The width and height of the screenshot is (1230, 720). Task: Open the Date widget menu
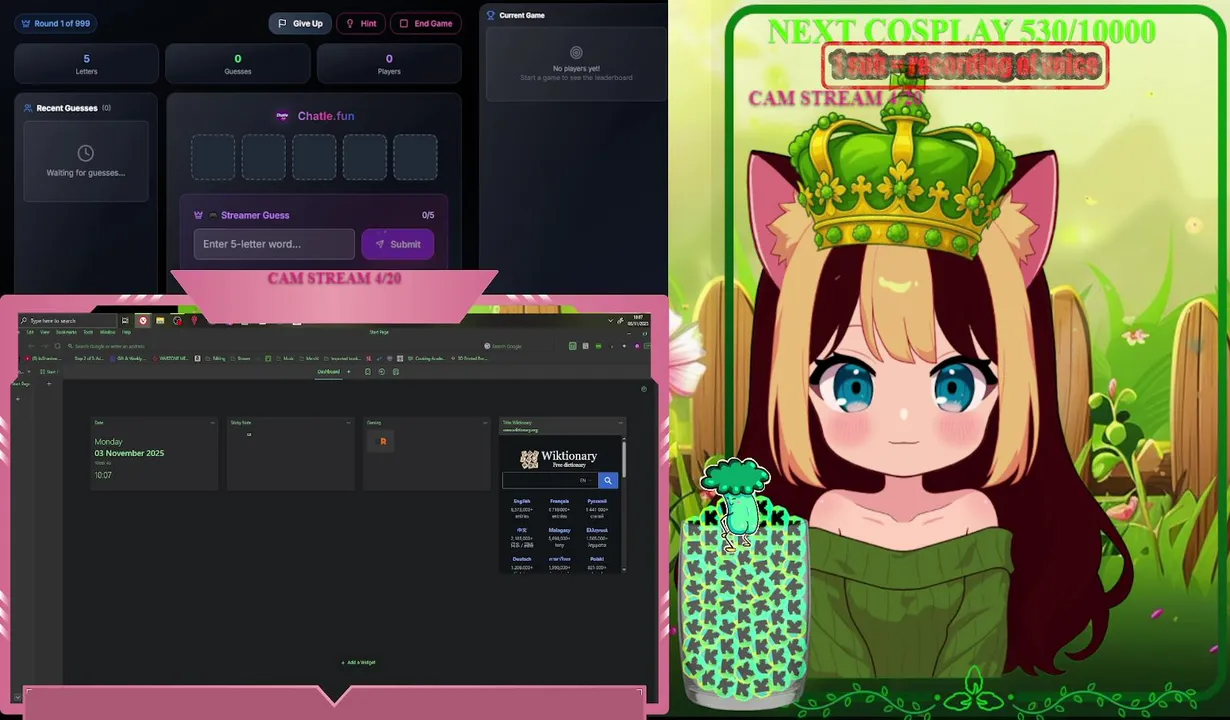tap(212, 423)
